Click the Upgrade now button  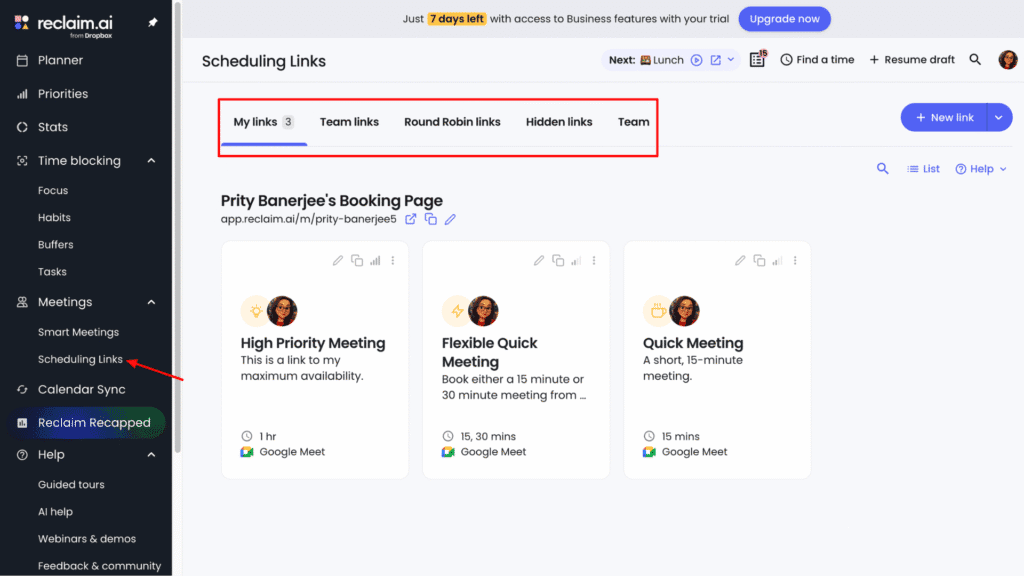pyautogui.click(x=784, y=18)
